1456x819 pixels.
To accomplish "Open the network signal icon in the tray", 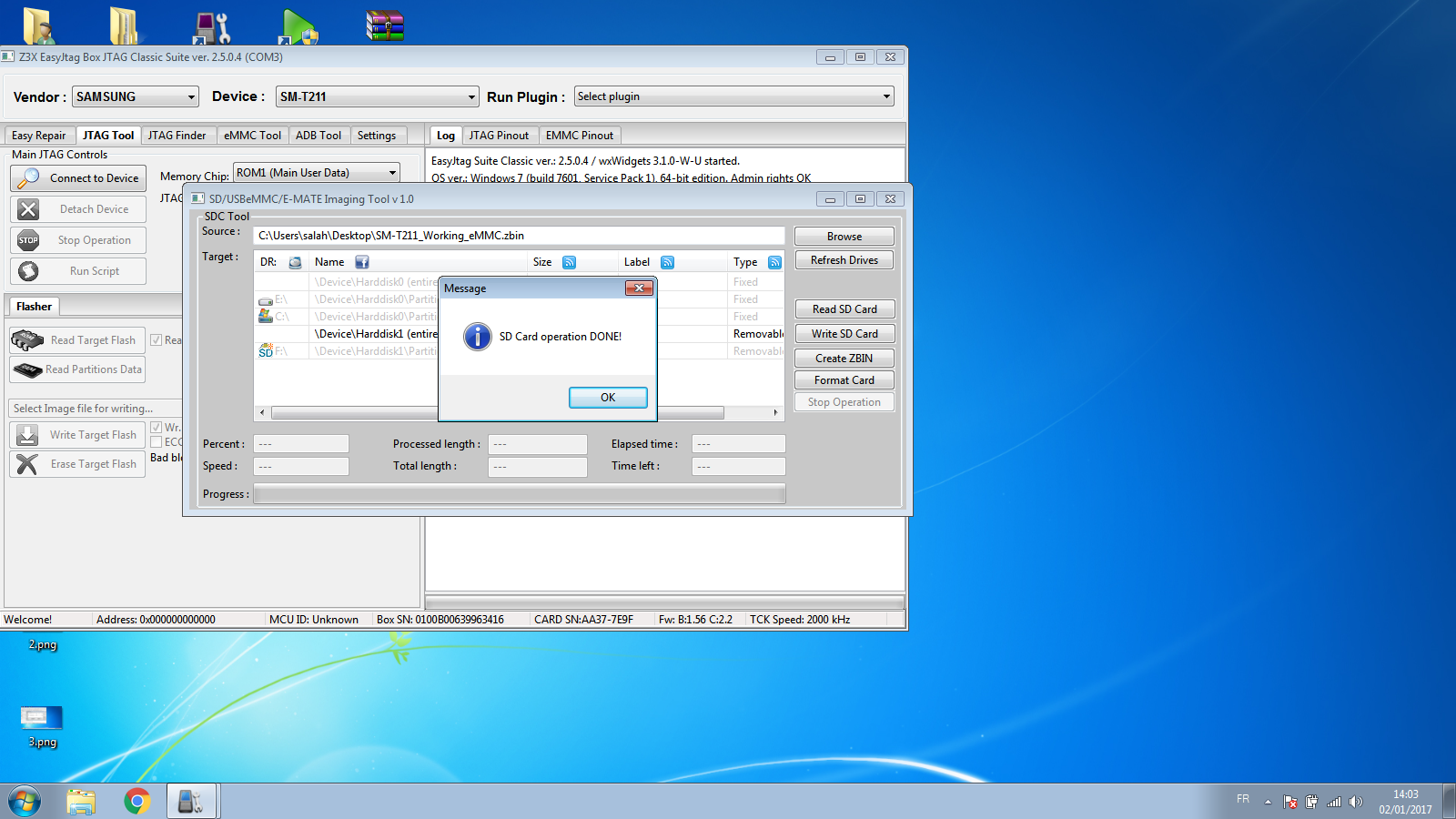I will (1334, 802).
